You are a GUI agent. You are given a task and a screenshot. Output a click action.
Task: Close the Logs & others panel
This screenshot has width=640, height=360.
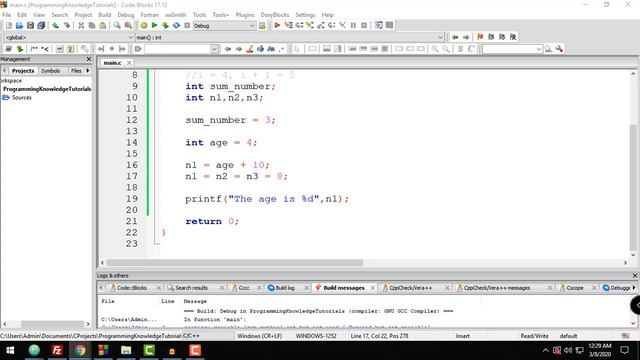[x=635, y=276]
